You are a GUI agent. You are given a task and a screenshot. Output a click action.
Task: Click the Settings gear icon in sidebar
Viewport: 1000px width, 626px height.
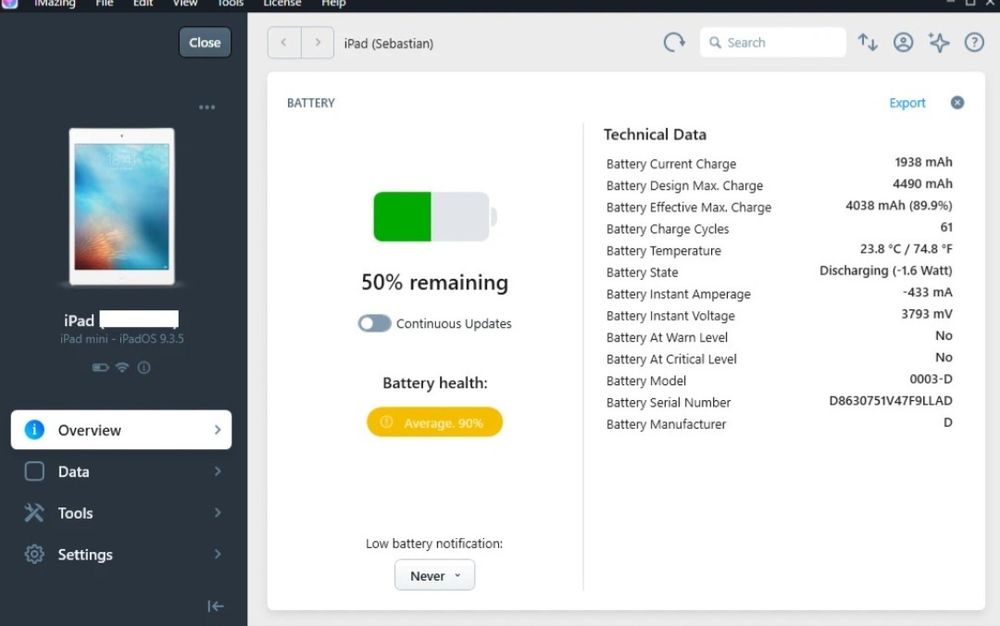(x=34, y=554)
